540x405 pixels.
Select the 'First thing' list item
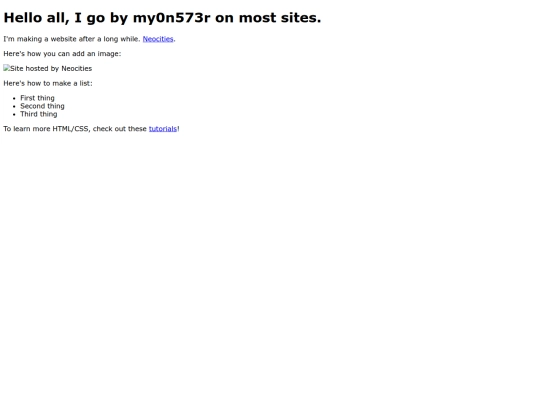tap(37, 98)
